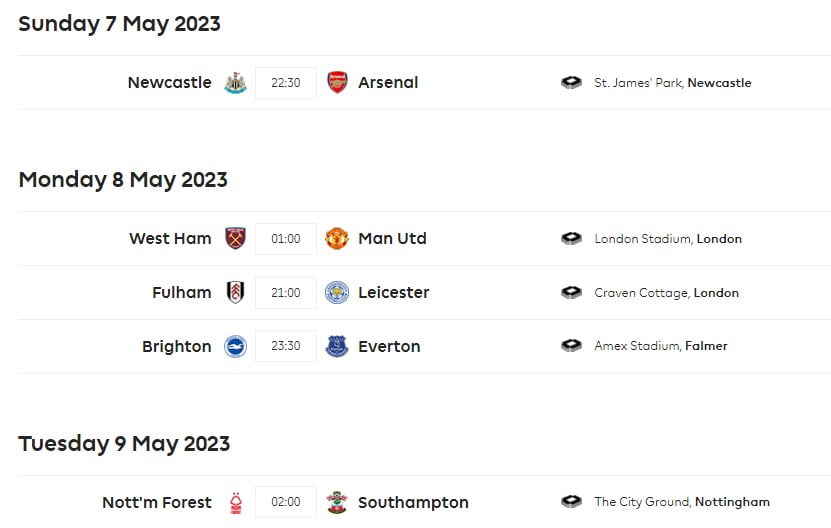Screen dimensions: 831x528
Task: Open the Southampton team name link
Action: [x=413, y=503]
